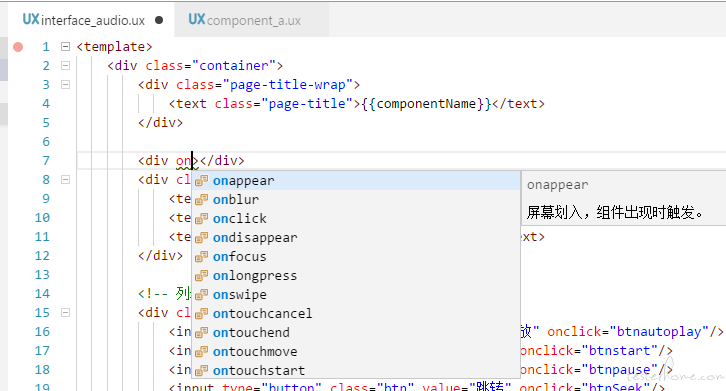Click the property icon beside onclick
726x391 pixels.
201,219
